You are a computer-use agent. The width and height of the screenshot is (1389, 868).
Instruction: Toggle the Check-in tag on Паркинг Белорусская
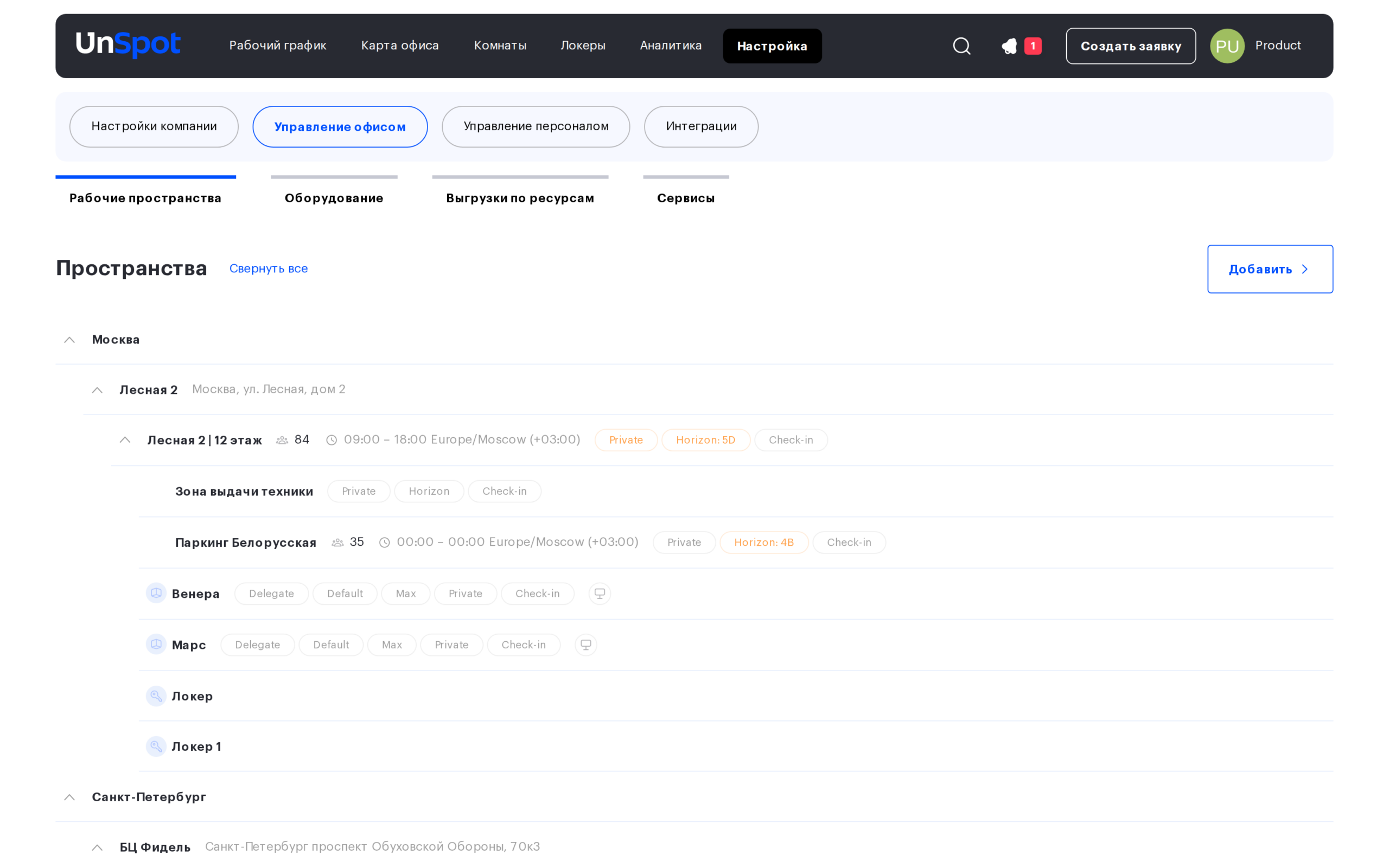pos(849,542)
